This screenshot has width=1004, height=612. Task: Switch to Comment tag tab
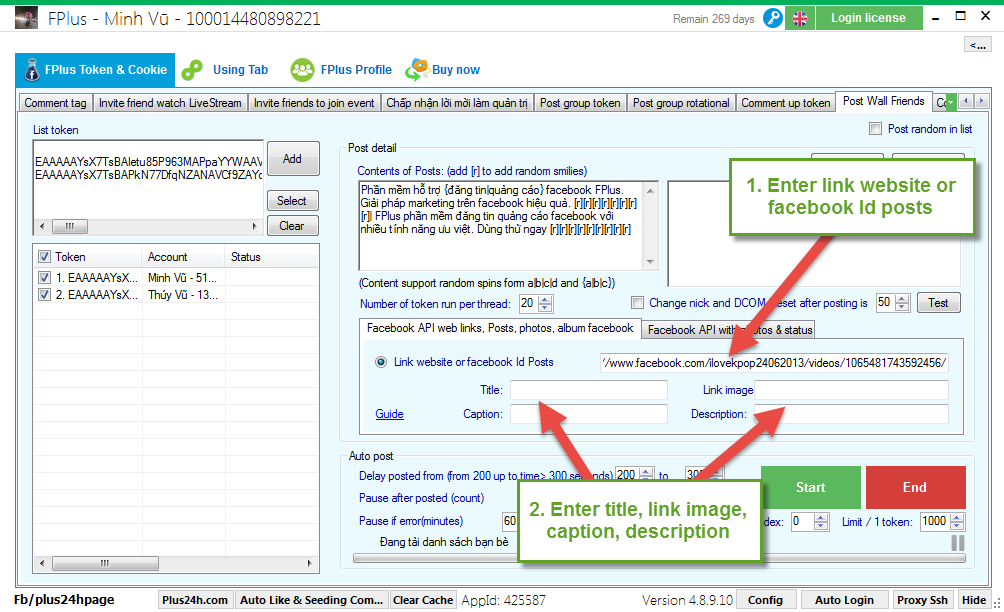pyautogui.click(x=55, y=103)
